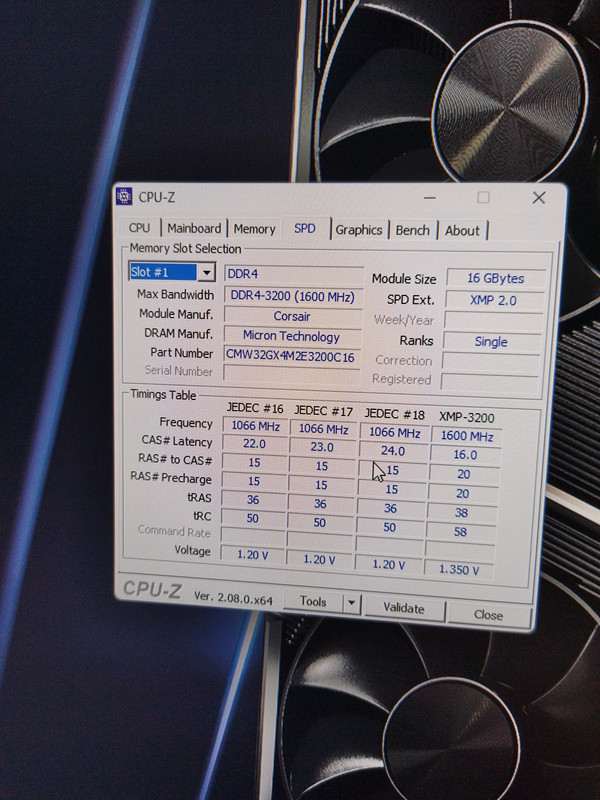Click the Close button at bottom
This screenshot has width=600, height=800.
[x=488, y=615]
